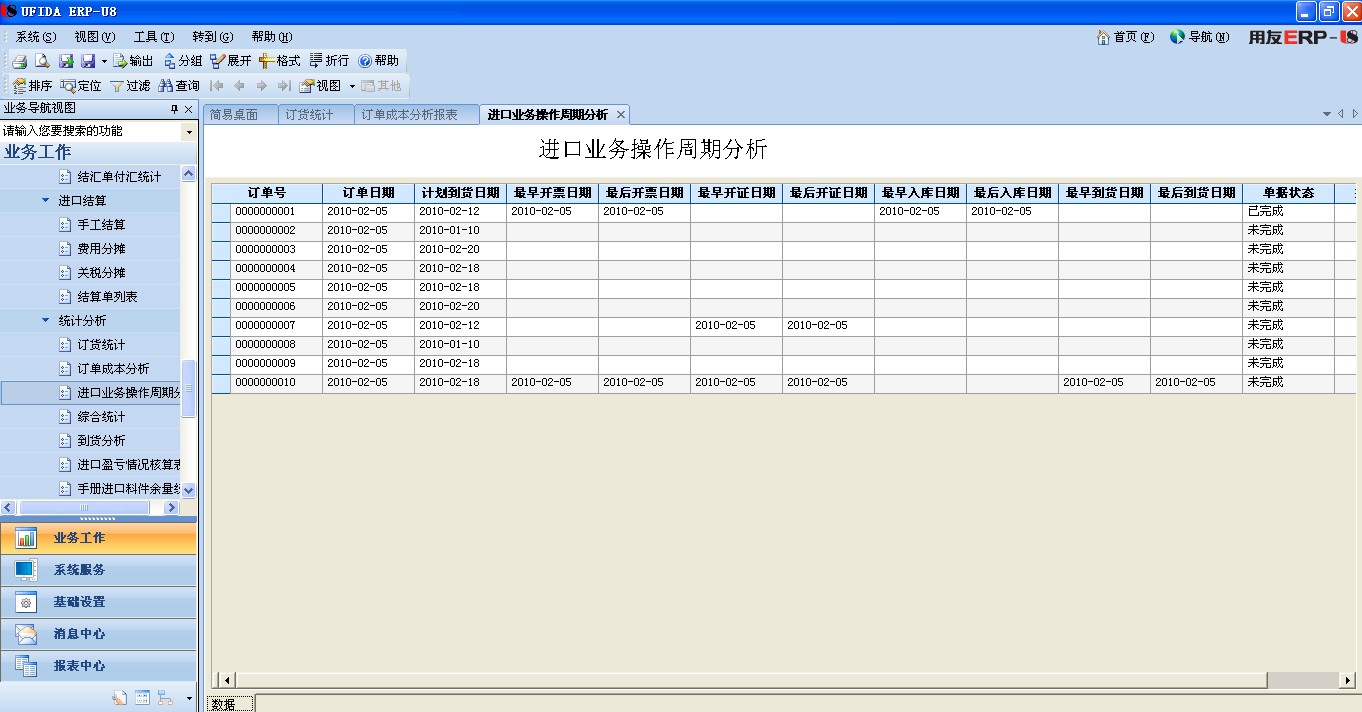Open the 系统 menu
The width and height of the screenshot is (1362, 712).
click(36, 37)
